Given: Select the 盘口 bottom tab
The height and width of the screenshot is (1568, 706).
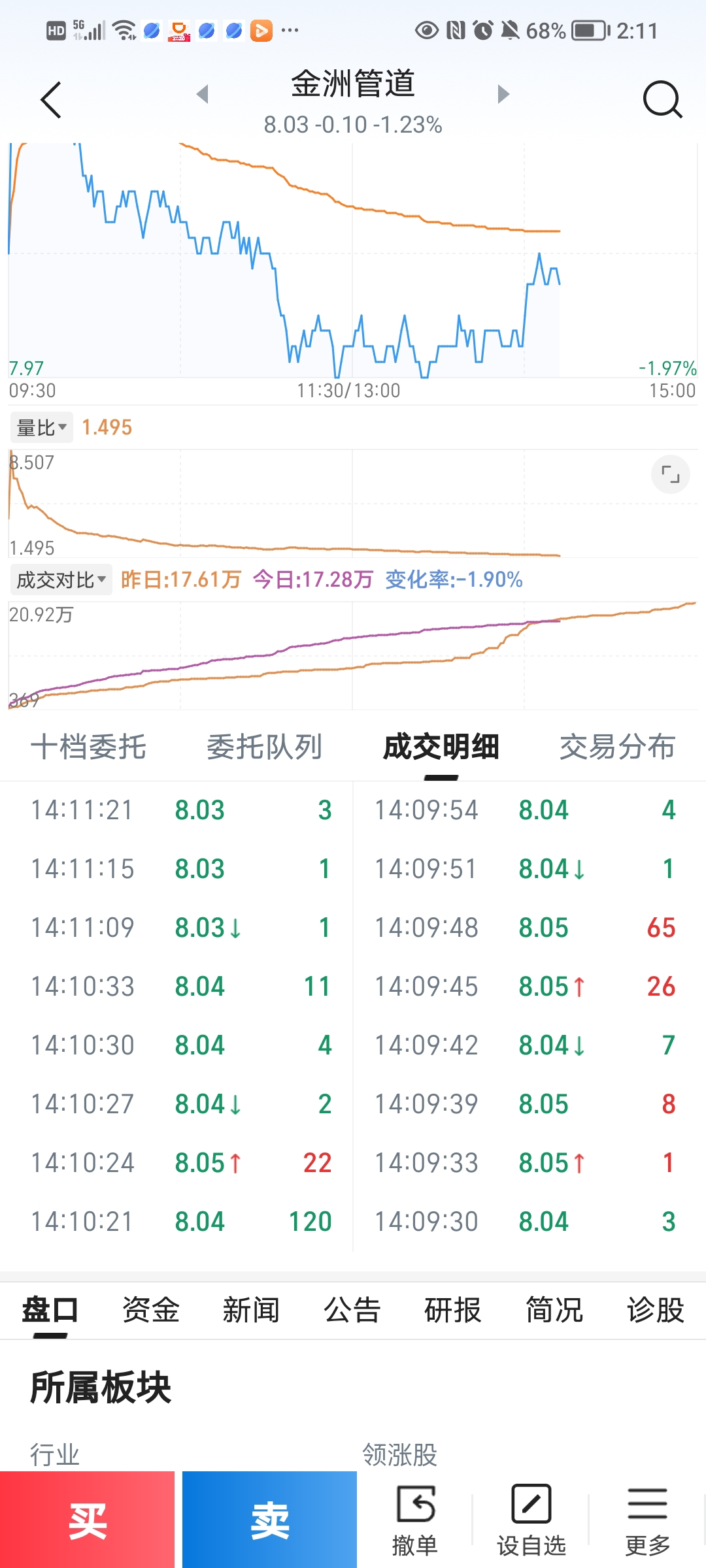Looking at the screenshot, I should click(50, 1310).
